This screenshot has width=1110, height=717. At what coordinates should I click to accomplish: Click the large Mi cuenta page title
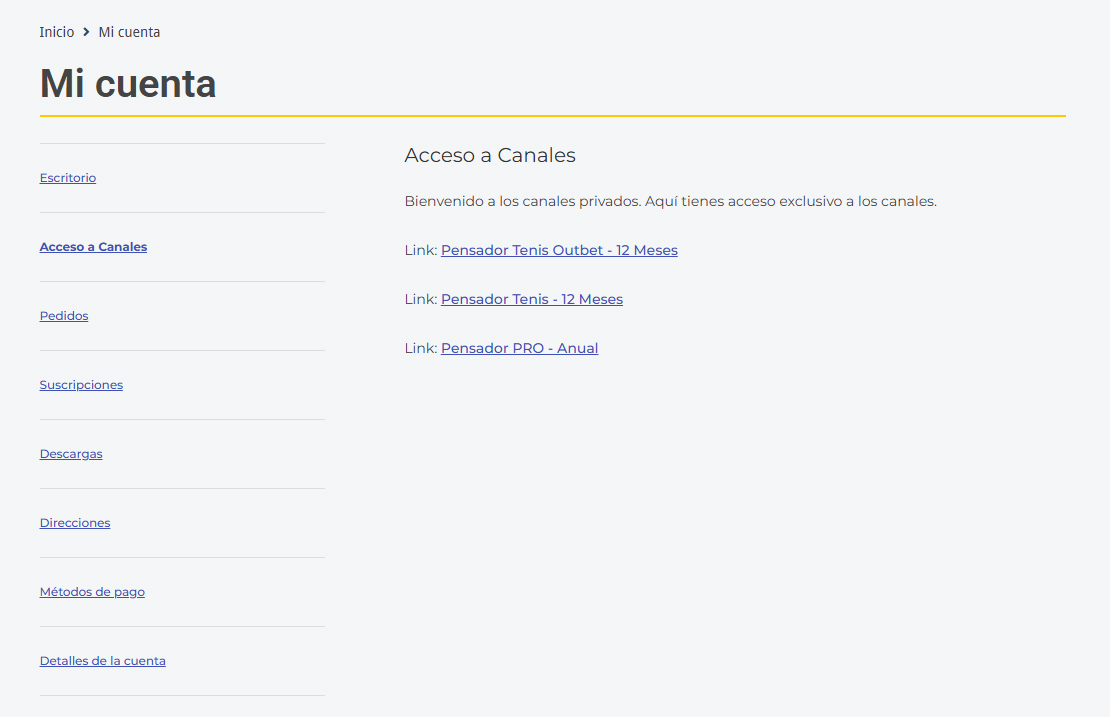128,84
